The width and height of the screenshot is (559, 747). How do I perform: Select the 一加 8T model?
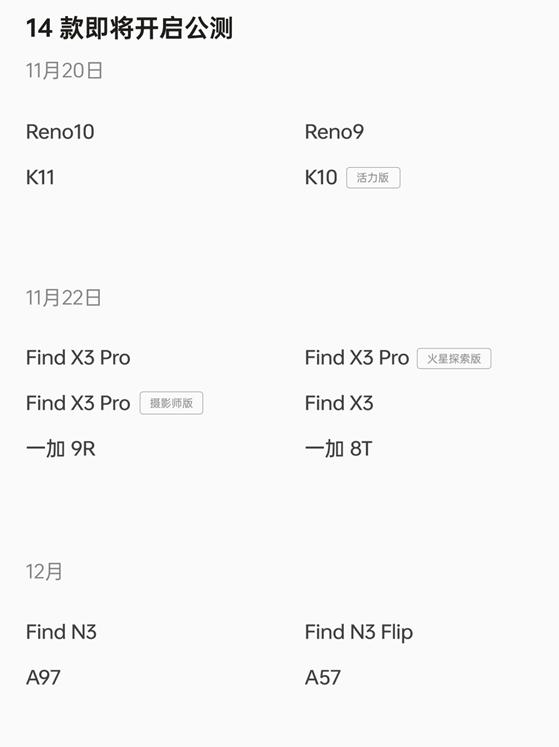338,449
